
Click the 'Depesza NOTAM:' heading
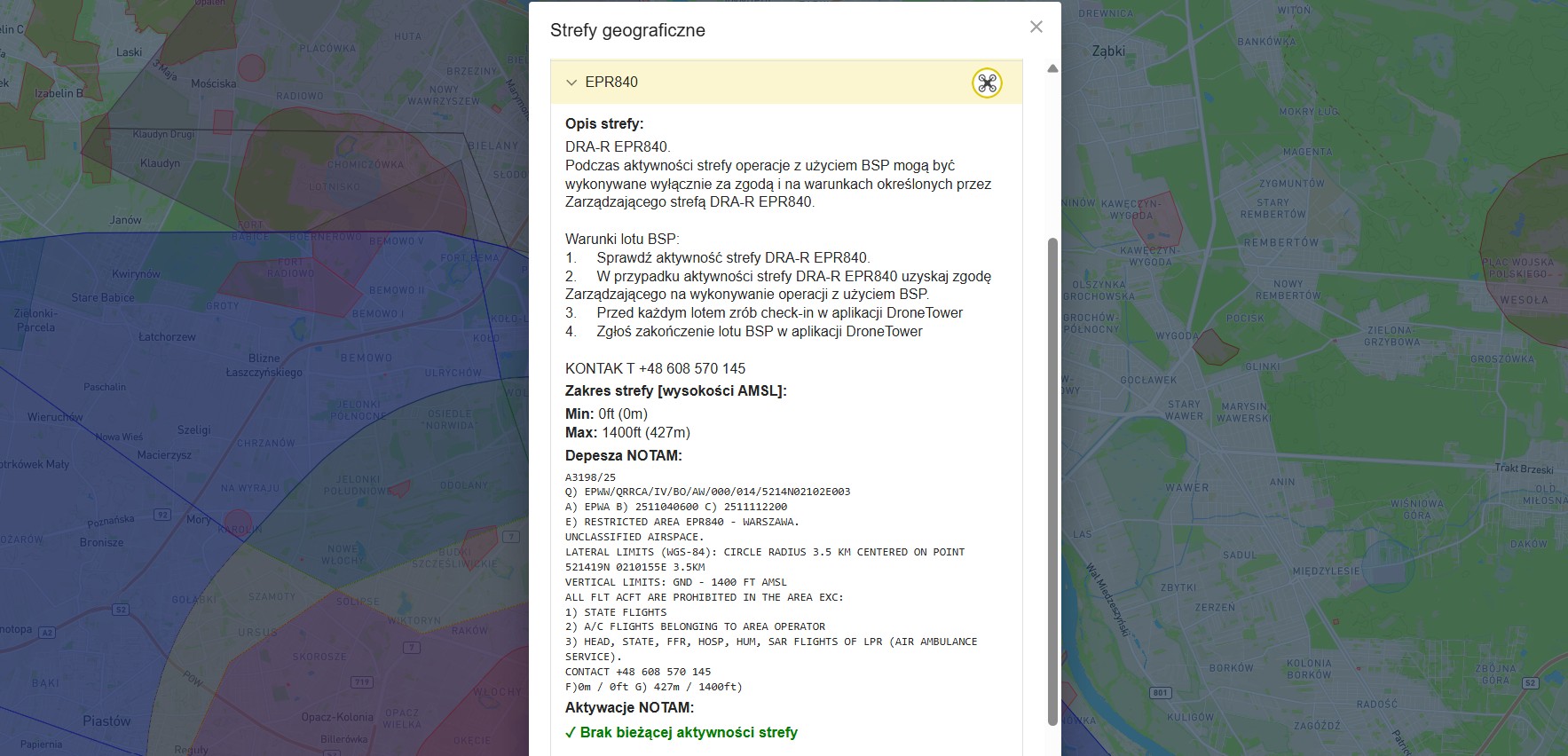click(x=624, y=455)
